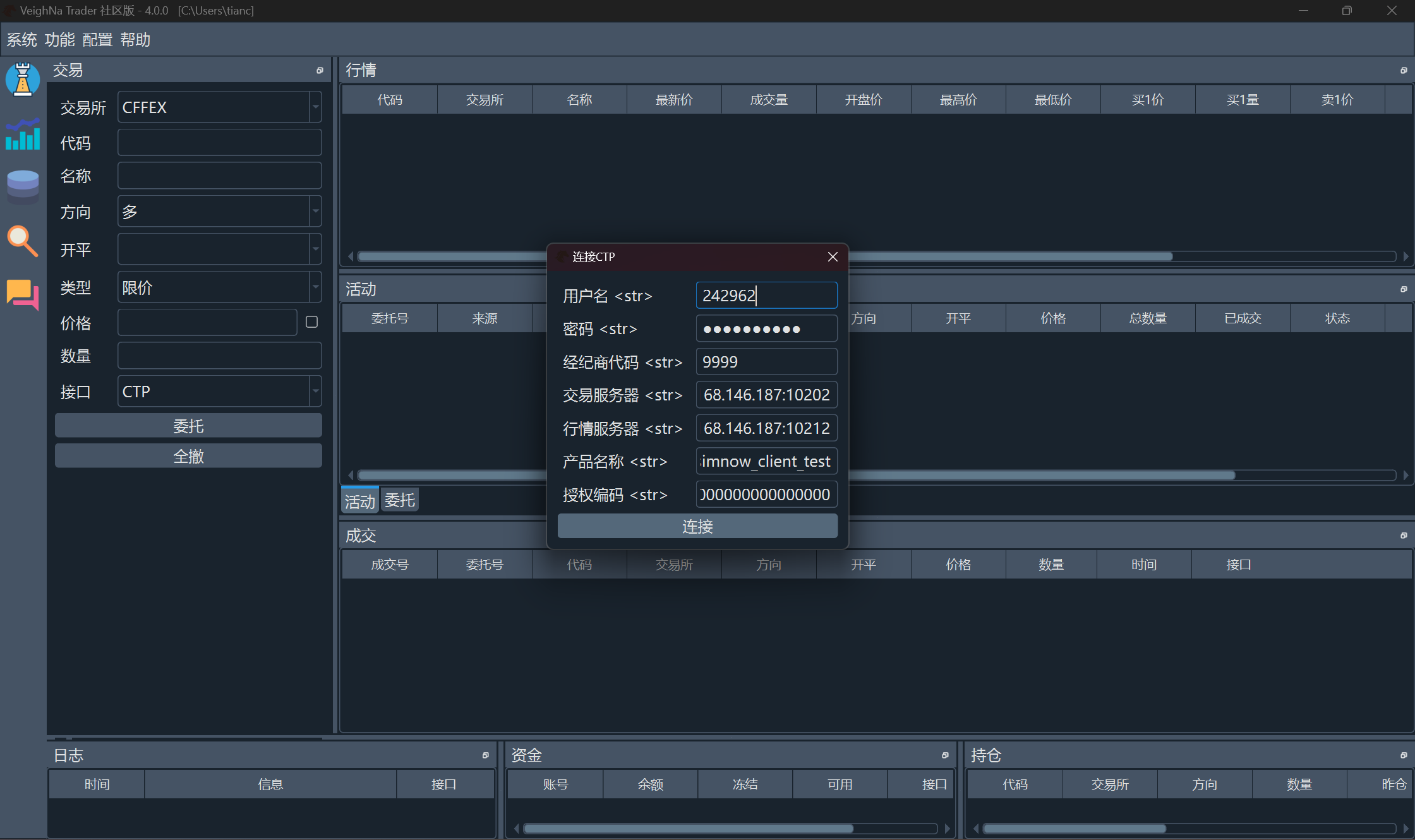Screen dimensions: 1415x840
Task: Click the 余额 column header in 资金
Action: [651, 784]
